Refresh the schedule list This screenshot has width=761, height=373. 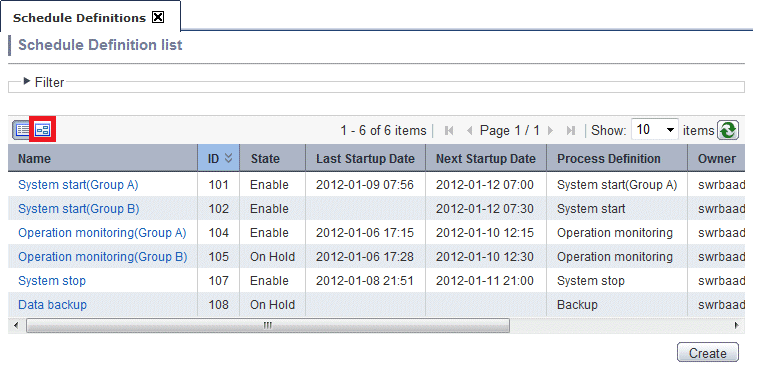(x=728, y=130)
